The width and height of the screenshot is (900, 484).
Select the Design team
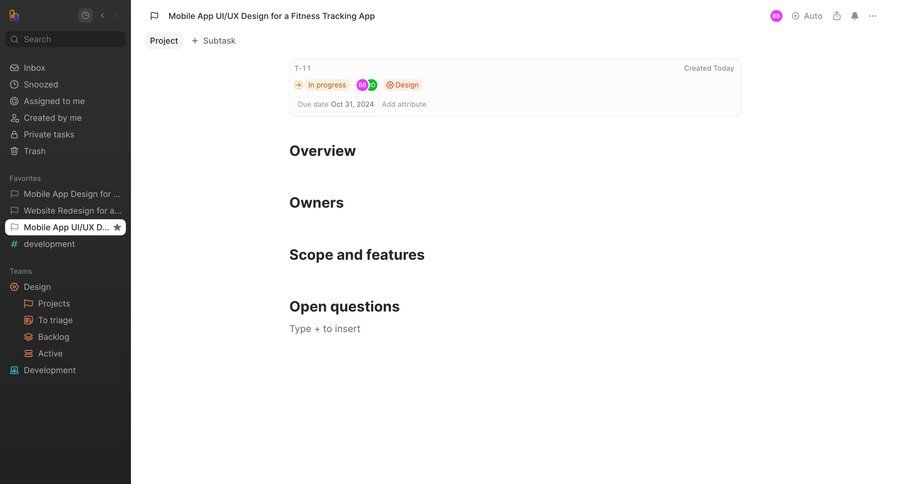tap(65, 287)
